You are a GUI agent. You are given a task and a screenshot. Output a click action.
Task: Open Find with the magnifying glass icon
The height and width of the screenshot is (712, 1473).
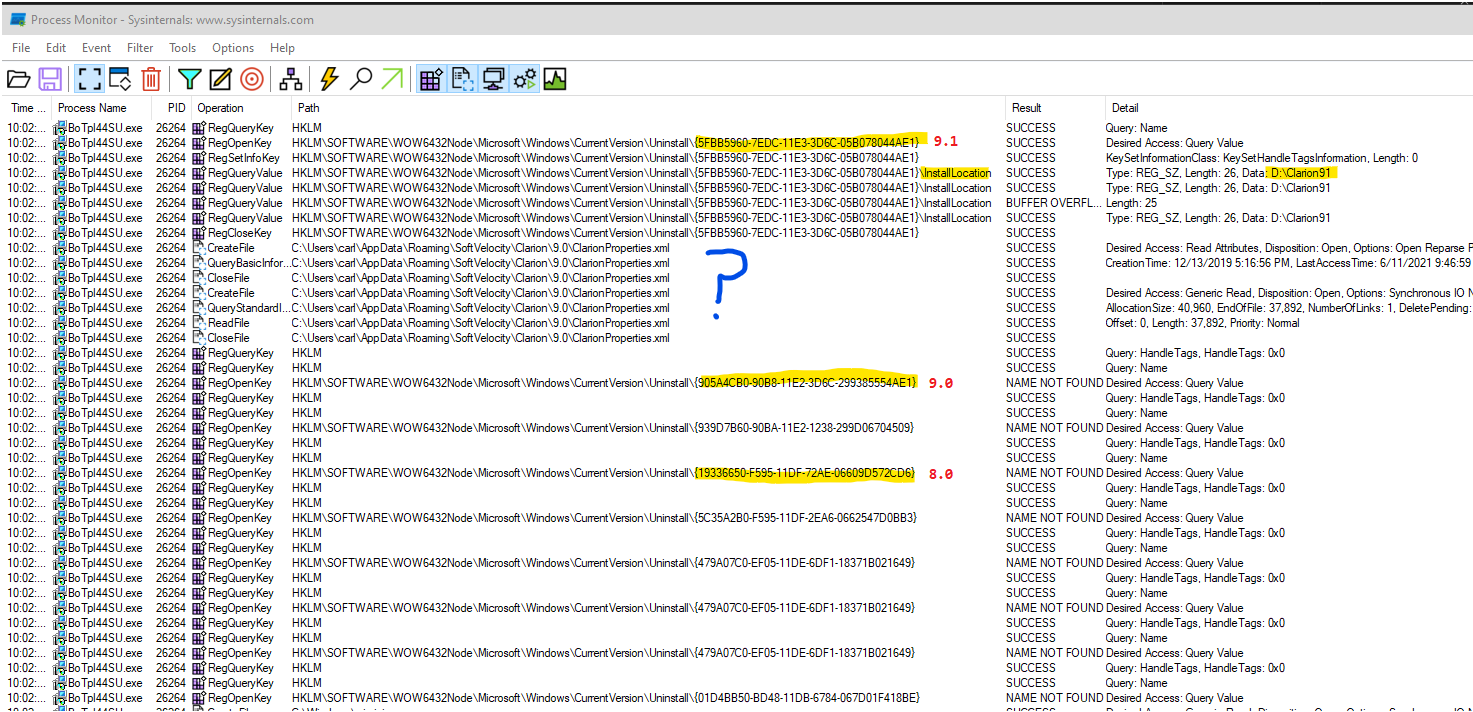click(x=361, y=79)
